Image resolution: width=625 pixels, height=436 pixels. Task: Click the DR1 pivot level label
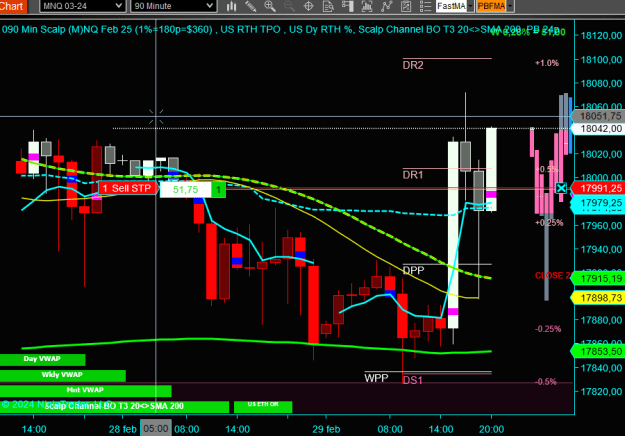tap(413, 175)
